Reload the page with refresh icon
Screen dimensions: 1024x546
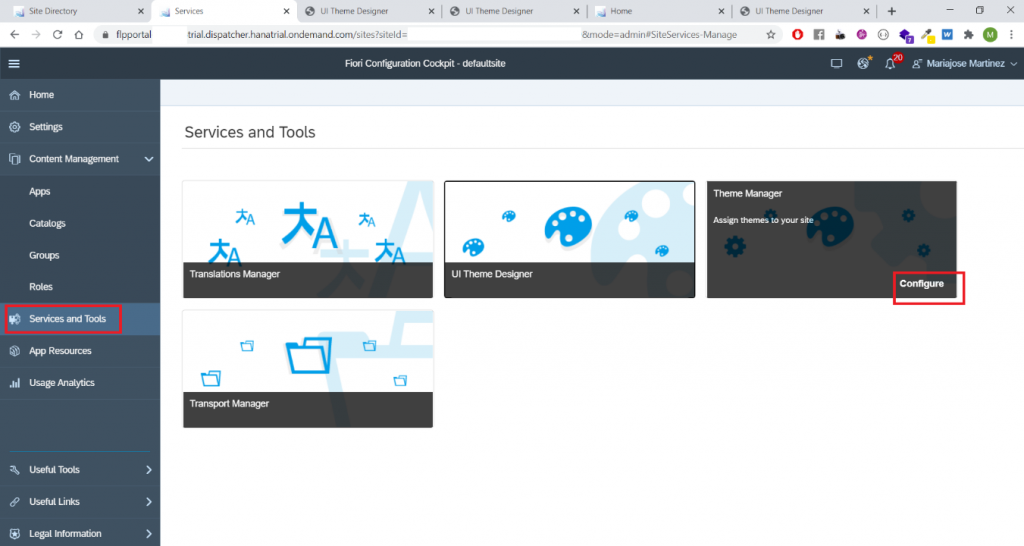pyautogui.click(x=57, y=35)
